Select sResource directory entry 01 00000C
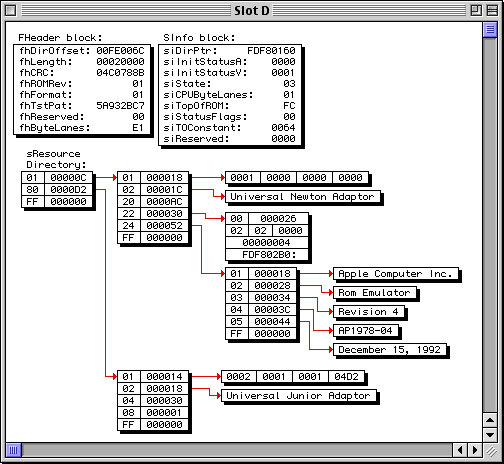 click(x=57, y=178)
